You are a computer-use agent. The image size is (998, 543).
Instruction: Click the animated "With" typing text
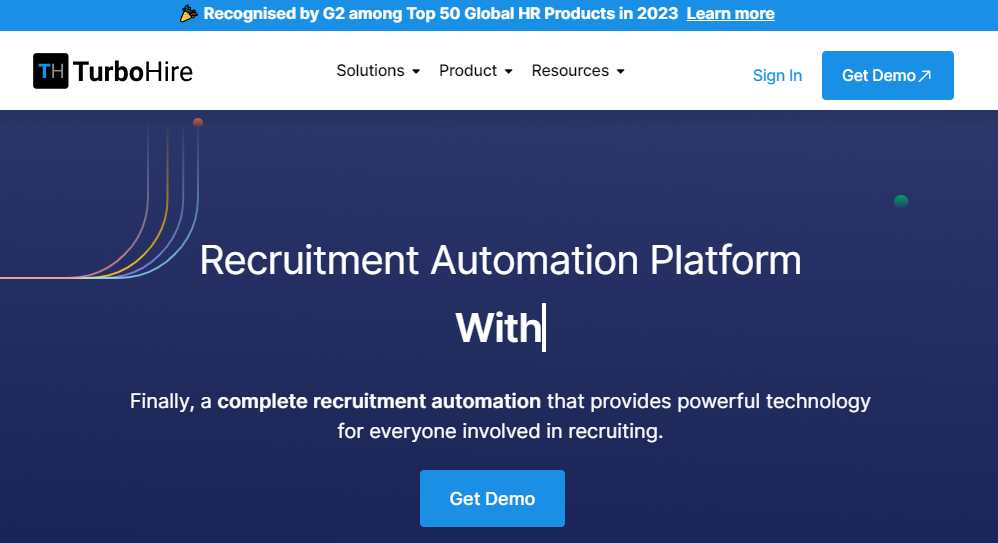[x=498, y=328]
